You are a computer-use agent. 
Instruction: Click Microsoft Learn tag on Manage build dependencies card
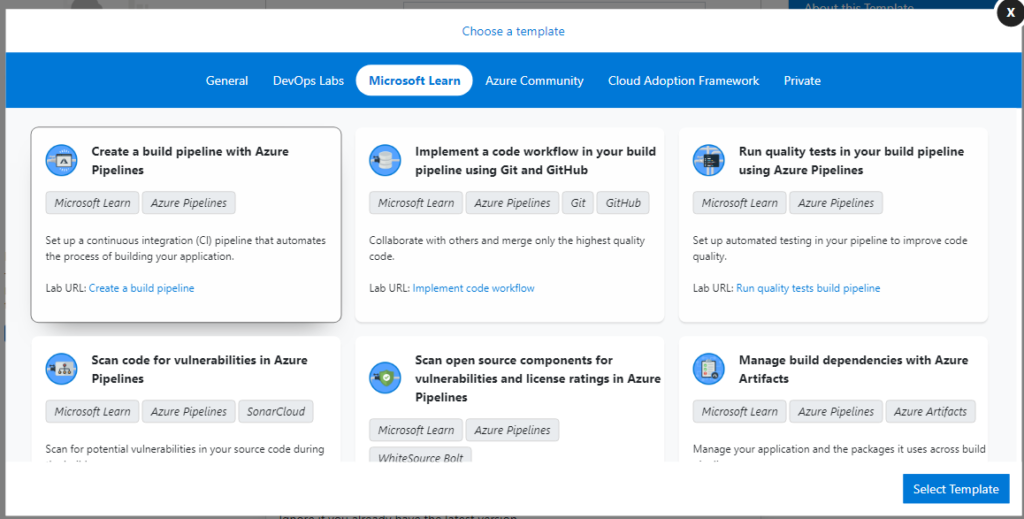tap(739, 412)
